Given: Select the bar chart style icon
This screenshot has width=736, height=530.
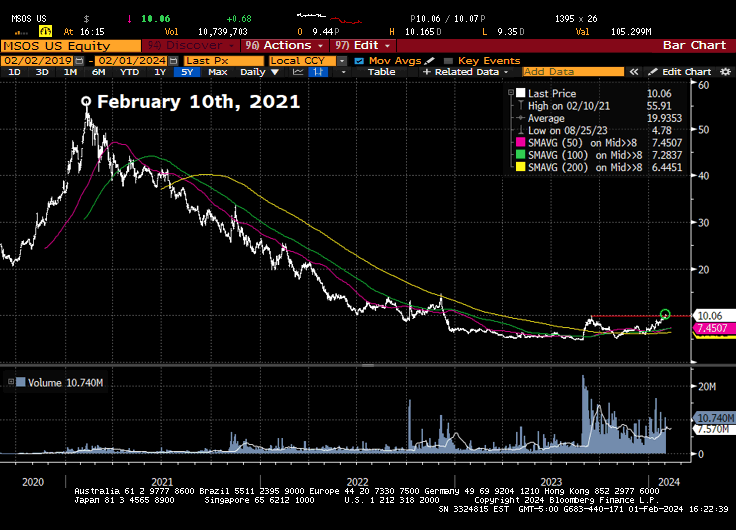Looking at the screenshot, I should point(318,72).
